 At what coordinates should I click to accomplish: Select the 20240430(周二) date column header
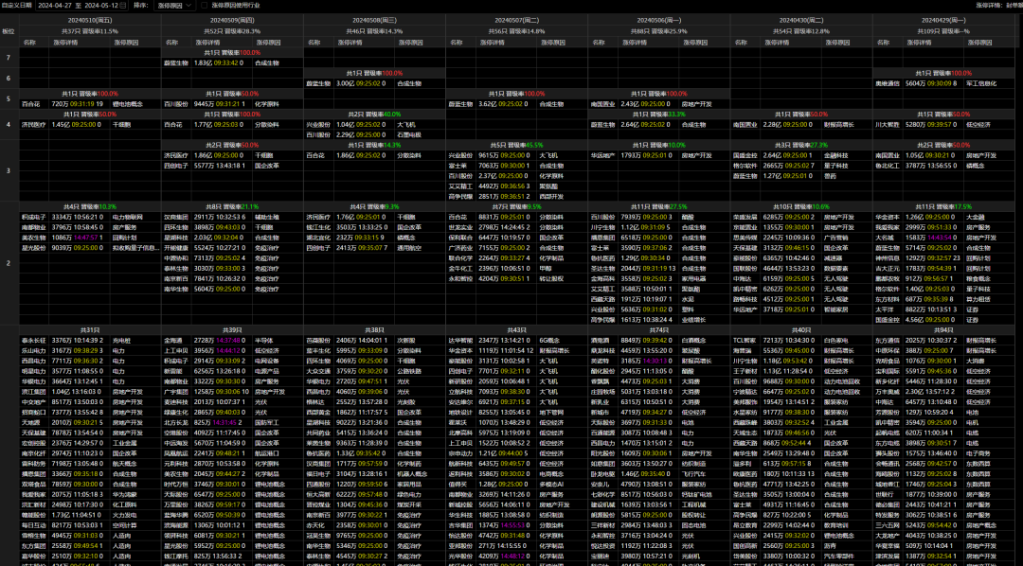801,21
